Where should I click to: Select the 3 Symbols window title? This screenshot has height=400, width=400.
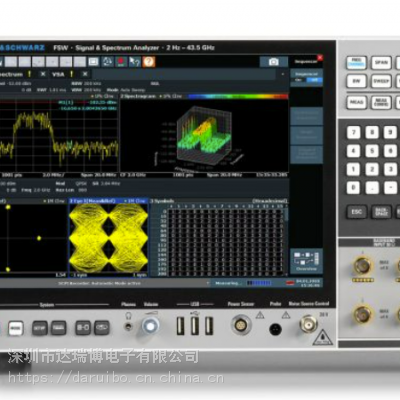[x=162, y=201]
